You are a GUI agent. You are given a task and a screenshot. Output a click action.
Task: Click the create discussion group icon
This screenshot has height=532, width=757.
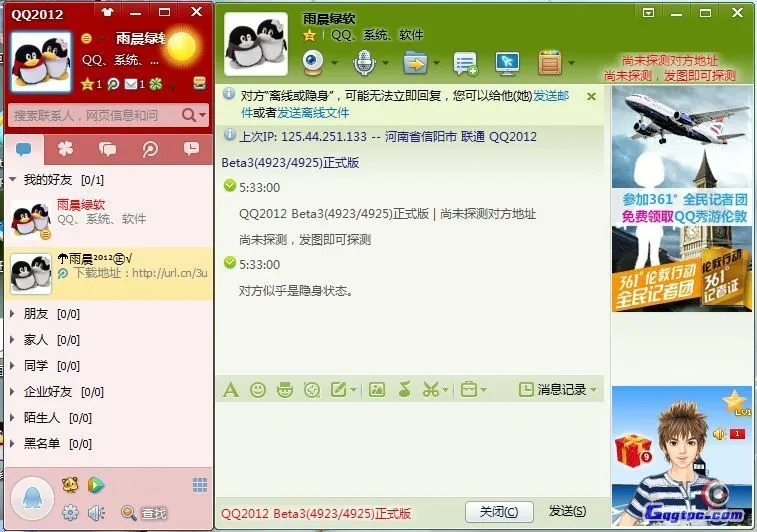coord(465,64)
